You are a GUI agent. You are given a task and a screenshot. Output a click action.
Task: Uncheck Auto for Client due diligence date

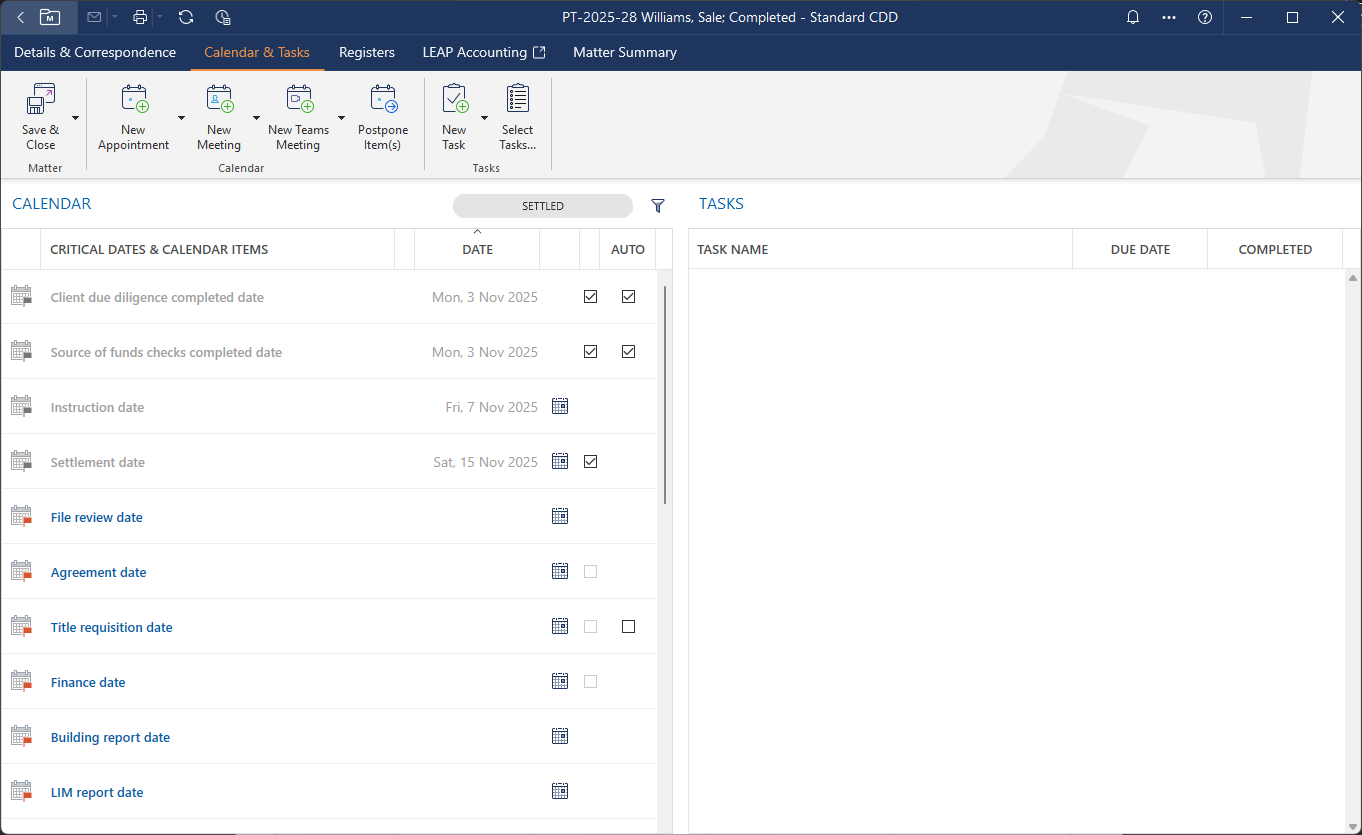(x=628, y=296)
